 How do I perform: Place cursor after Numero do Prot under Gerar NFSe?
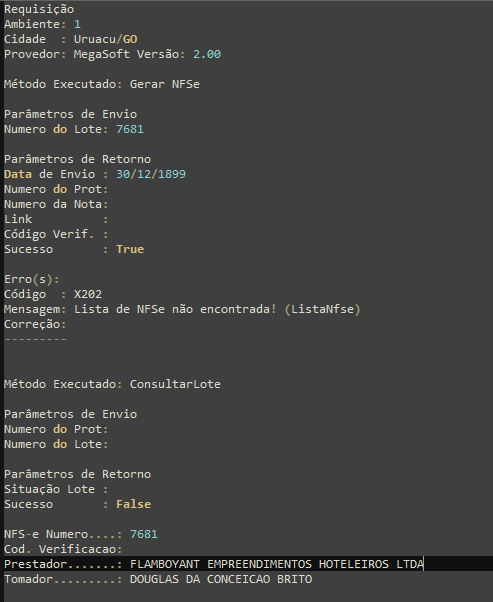tap(110, 189)
